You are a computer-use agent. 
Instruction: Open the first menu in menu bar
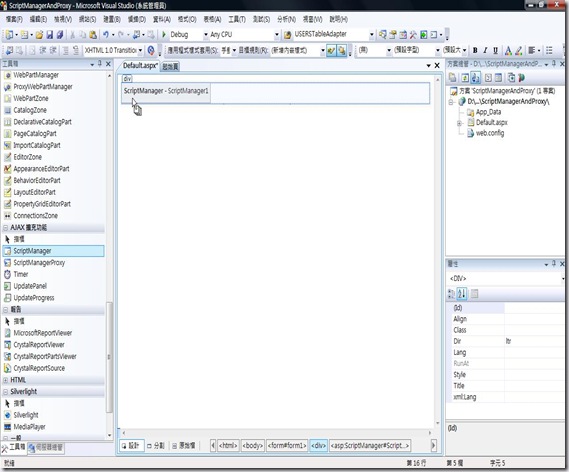[x=14, y=19]
